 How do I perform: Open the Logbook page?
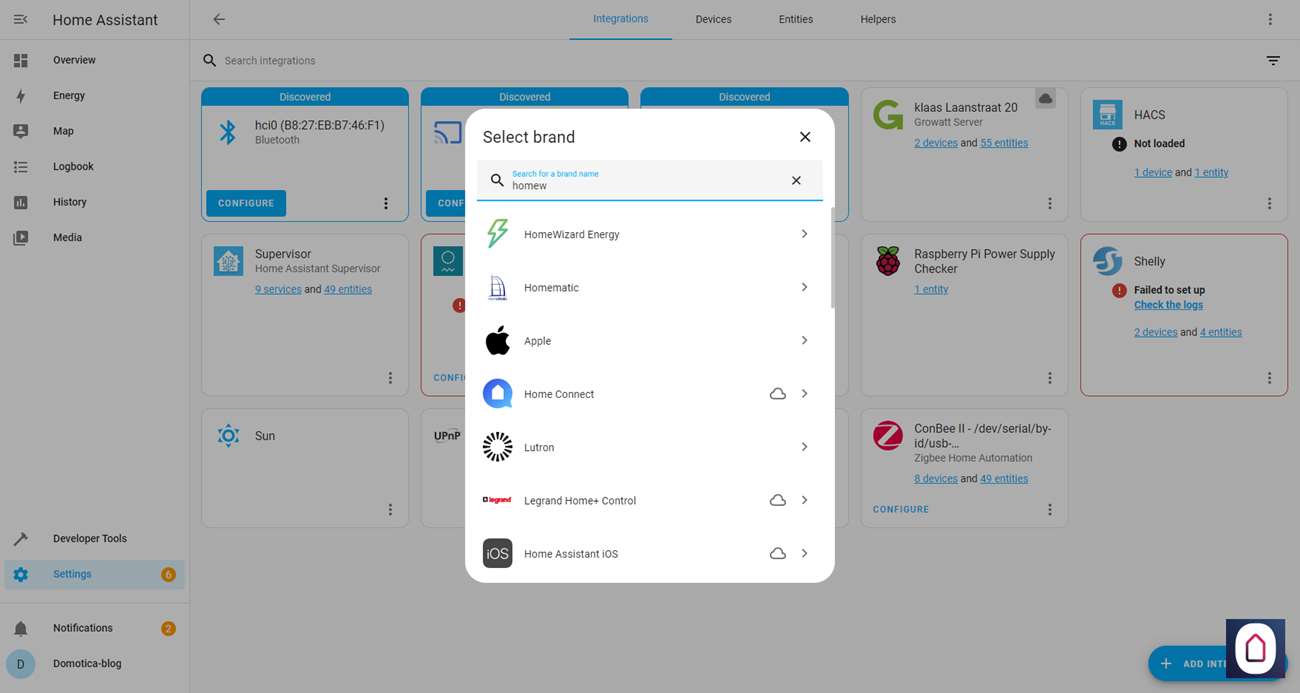[94, 167]
